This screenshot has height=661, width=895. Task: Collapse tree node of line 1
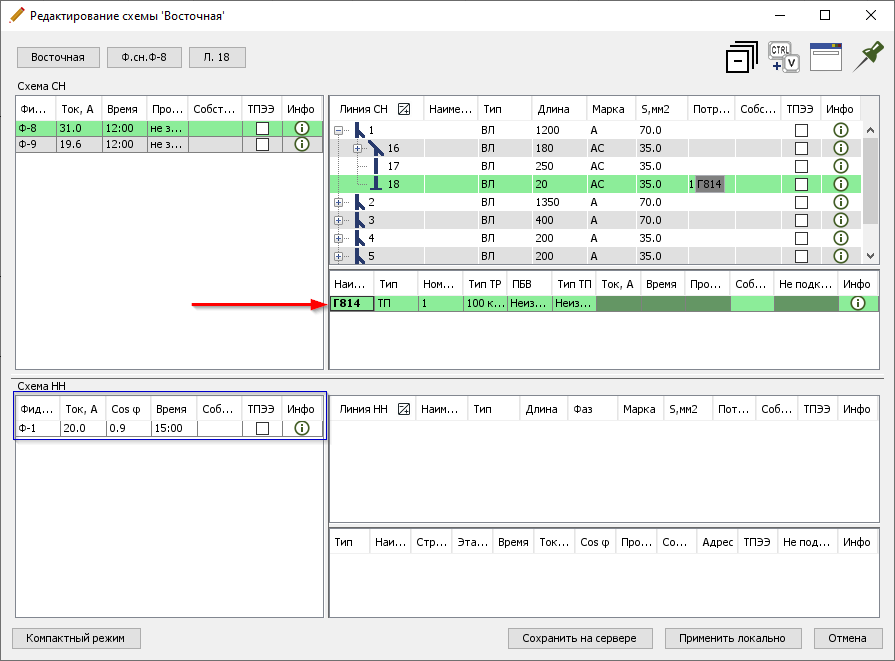click(x=338, y=130)
